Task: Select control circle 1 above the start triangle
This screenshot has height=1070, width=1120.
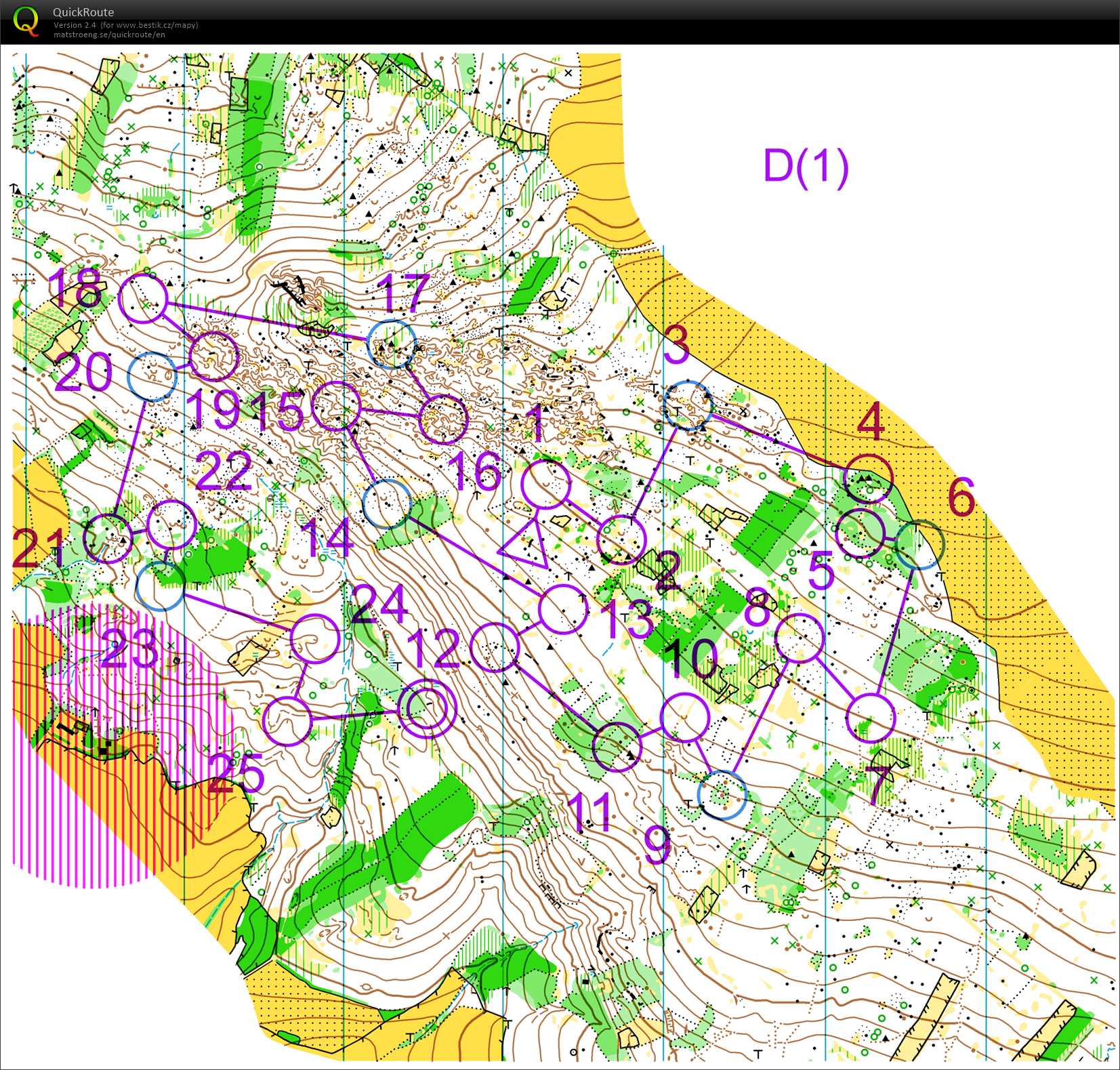Action: [546, 483]
